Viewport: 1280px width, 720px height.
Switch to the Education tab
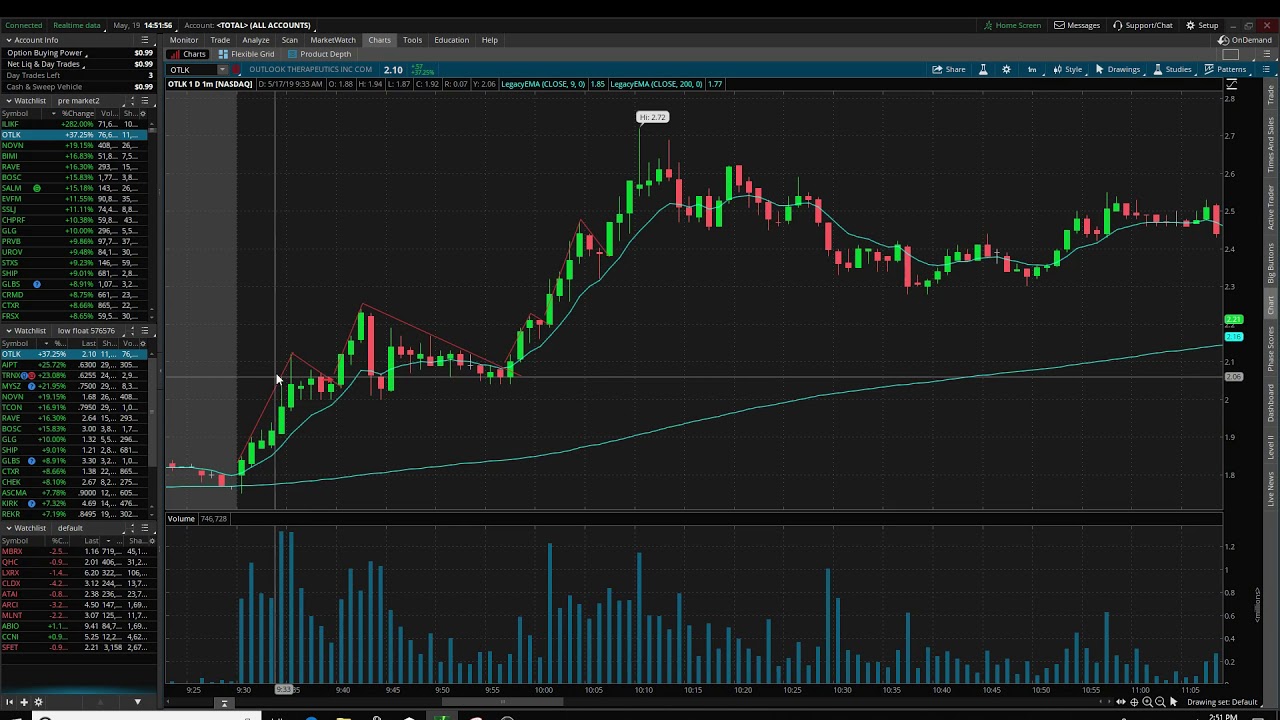click(x=451, y=40)
